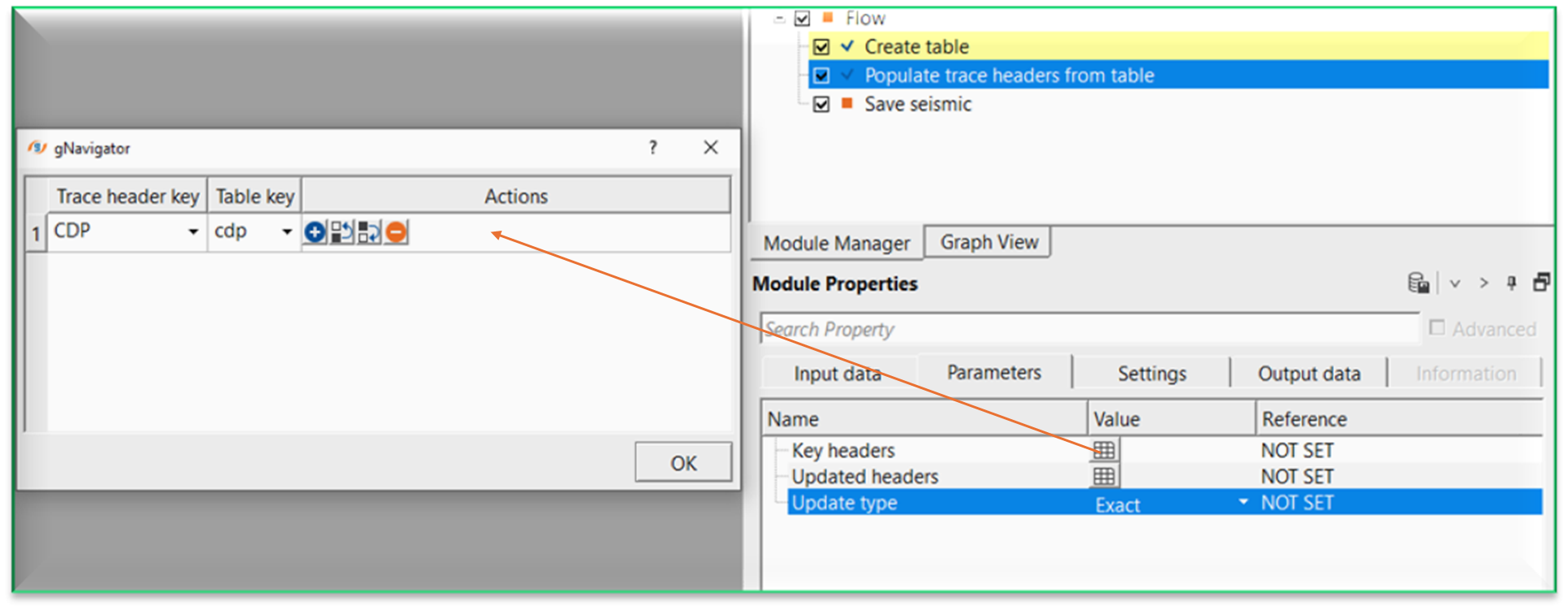Click the Trace header key column header

click(x=127, y=197)
